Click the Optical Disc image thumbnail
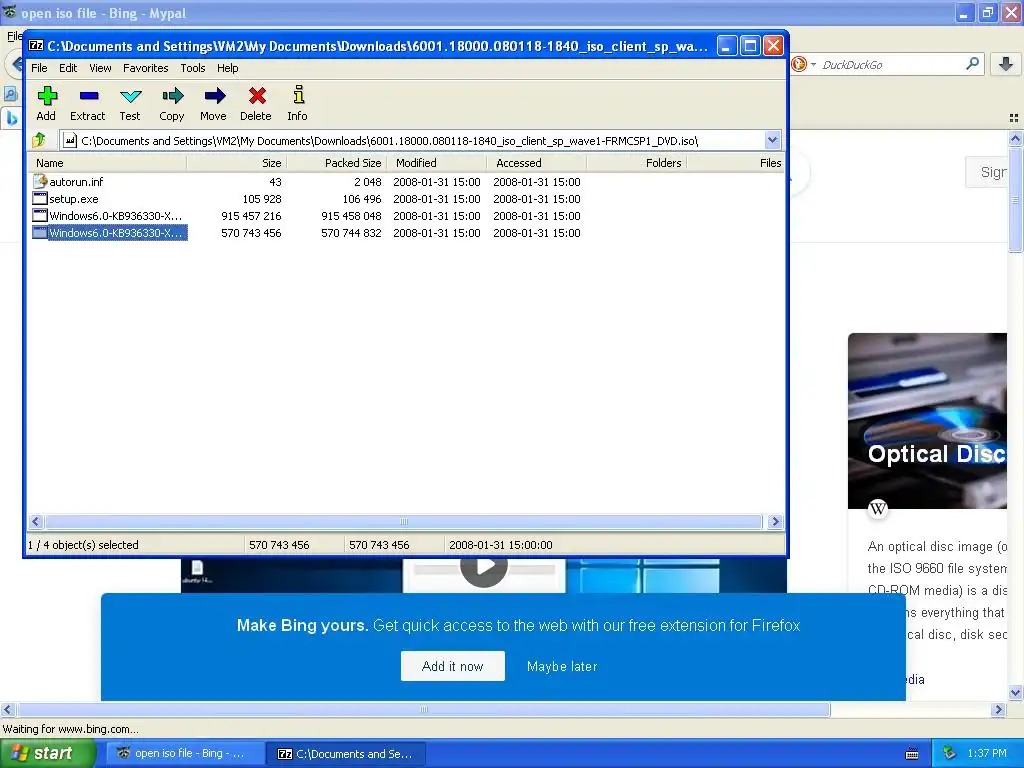The height and width of the screenshot is (768, 1024). tap(927, 421)
